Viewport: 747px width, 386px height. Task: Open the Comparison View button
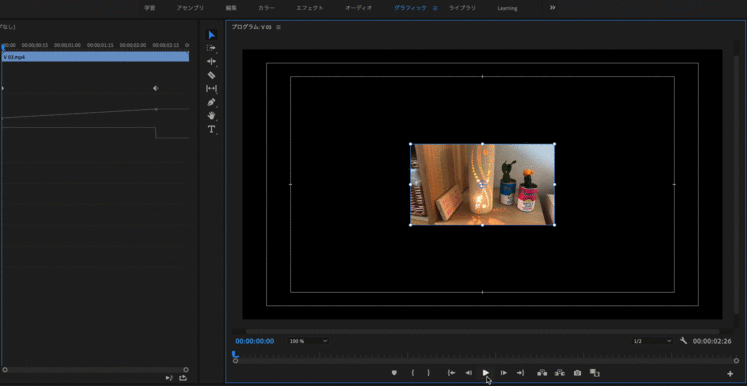coord(595,373)
